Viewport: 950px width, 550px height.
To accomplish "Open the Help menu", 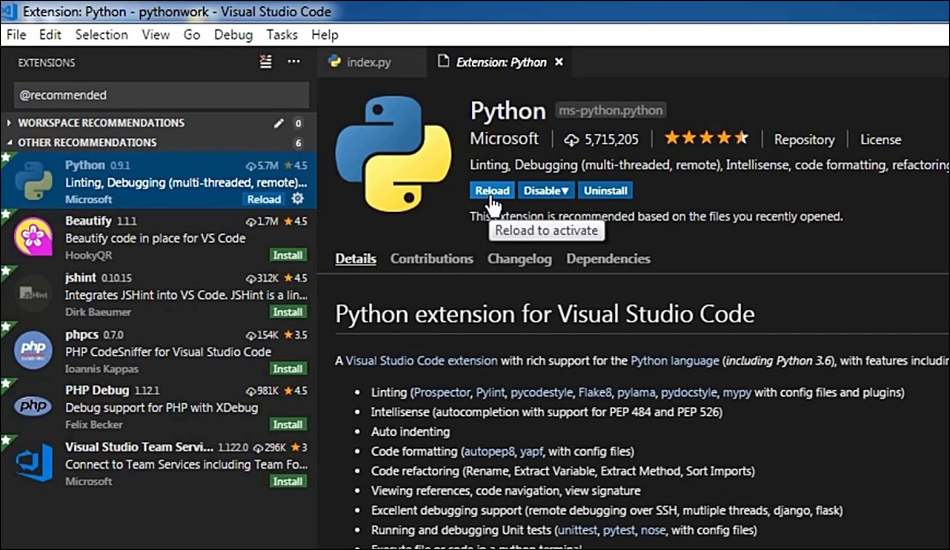I will (325, 35).
